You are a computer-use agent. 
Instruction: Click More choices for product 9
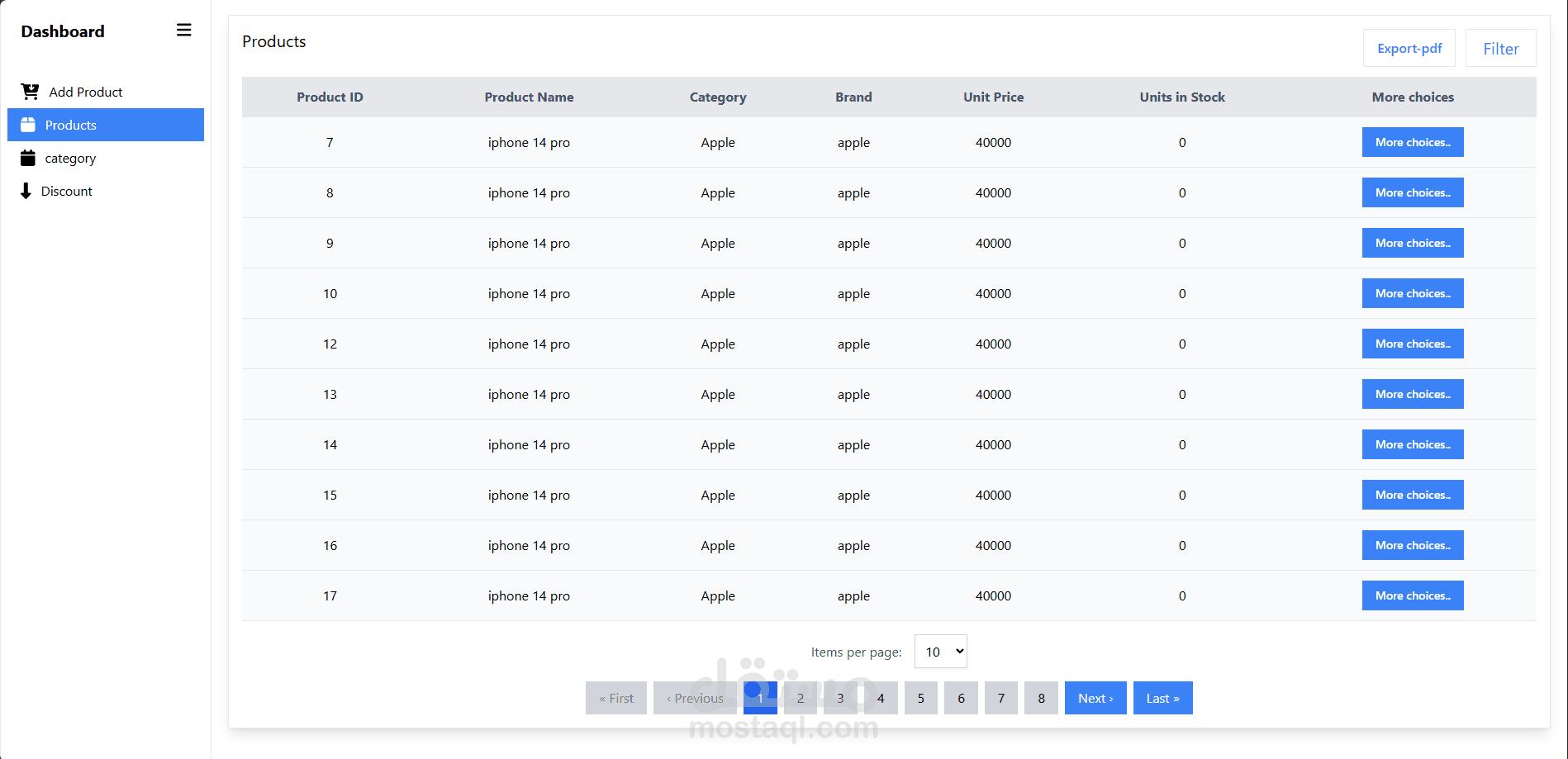point(1413,243)
